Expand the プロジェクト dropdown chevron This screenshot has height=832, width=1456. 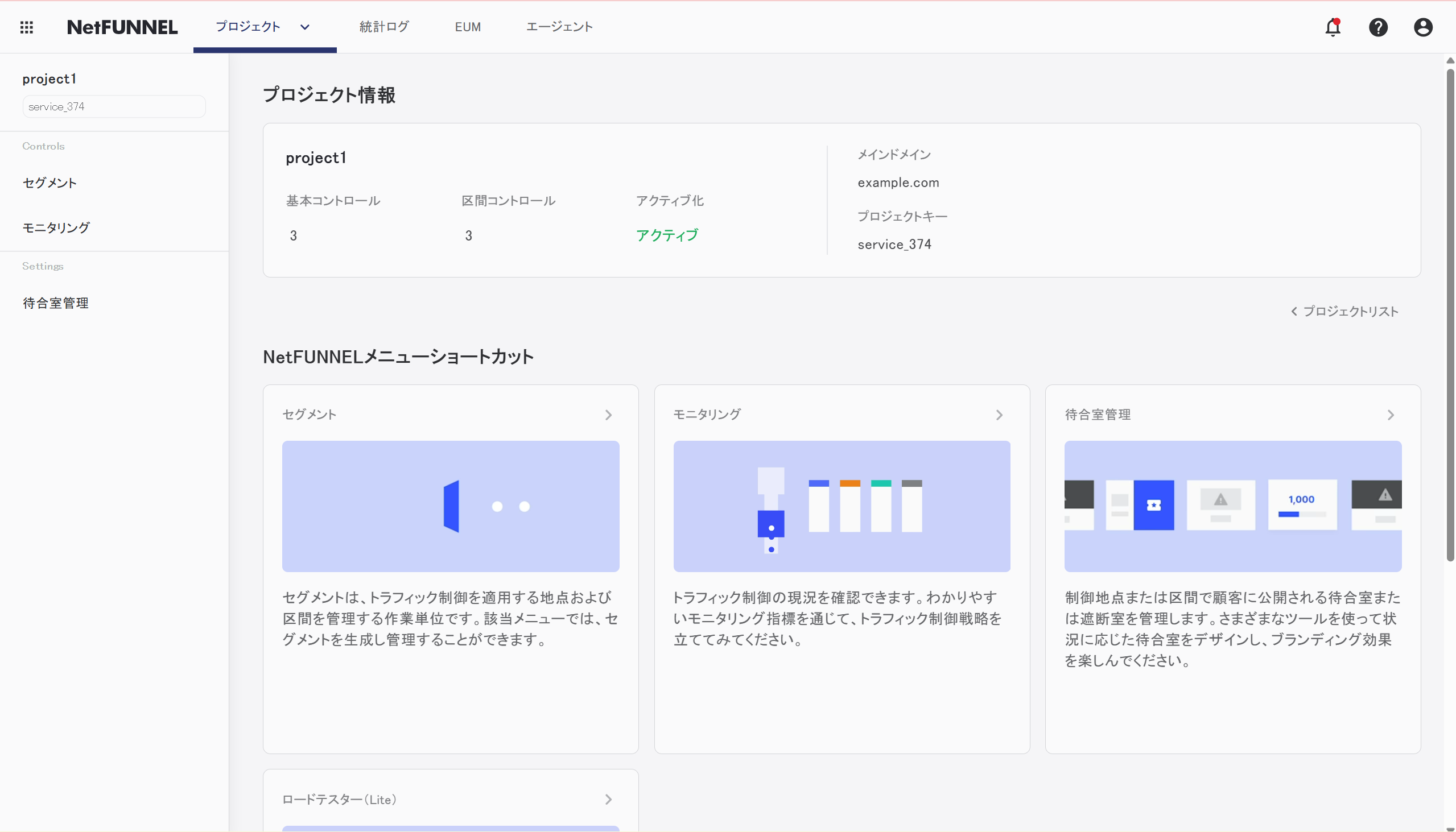click(305, 27)
